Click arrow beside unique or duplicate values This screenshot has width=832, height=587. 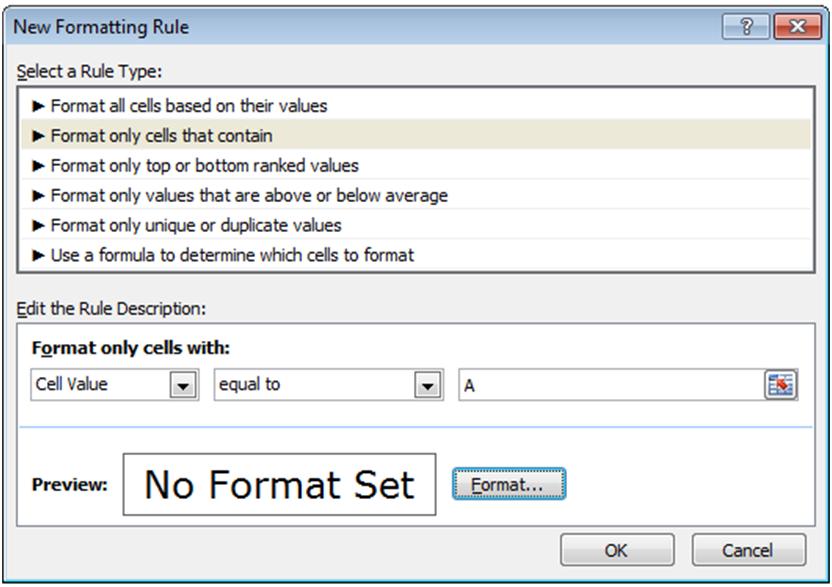coord(38,225)
